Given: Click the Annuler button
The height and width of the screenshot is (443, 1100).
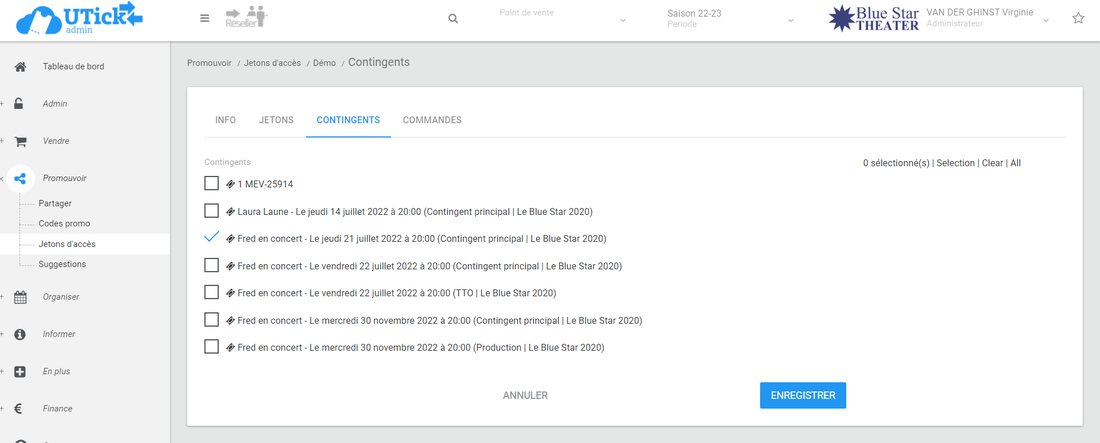Looking at the screenshot, I should click(x=525, y=395).
